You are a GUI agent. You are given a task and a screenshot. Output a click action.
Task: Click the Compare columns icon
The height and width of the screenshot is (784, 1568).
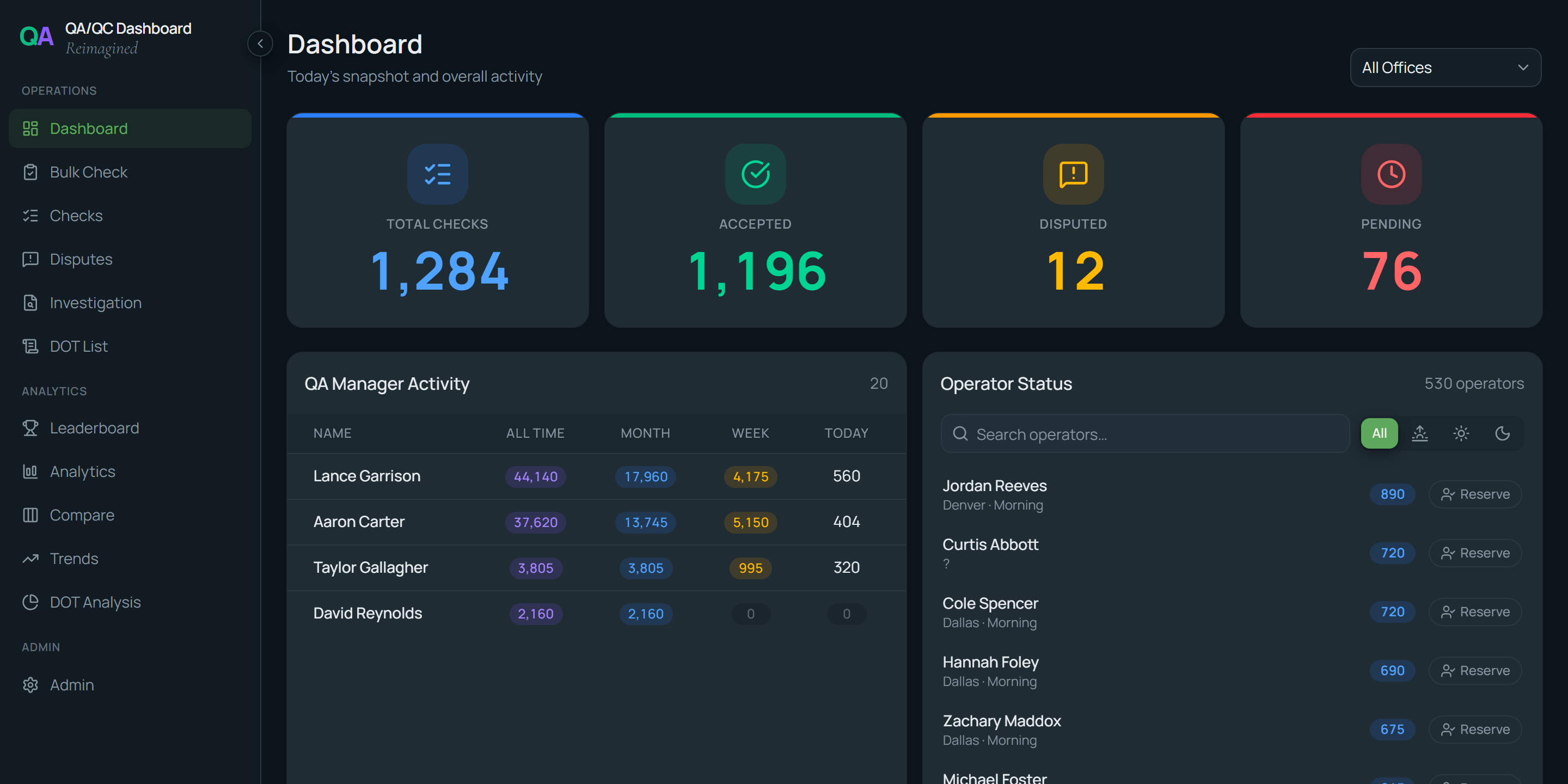tap(30, 515)
